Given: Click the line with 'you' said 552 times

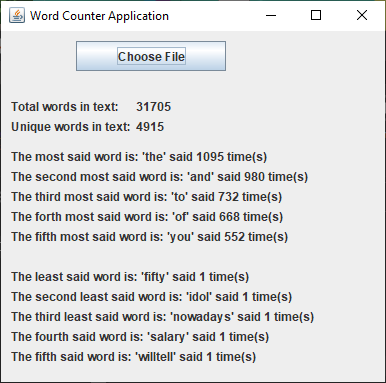Looking at the screenshot, I should (149, 237).
